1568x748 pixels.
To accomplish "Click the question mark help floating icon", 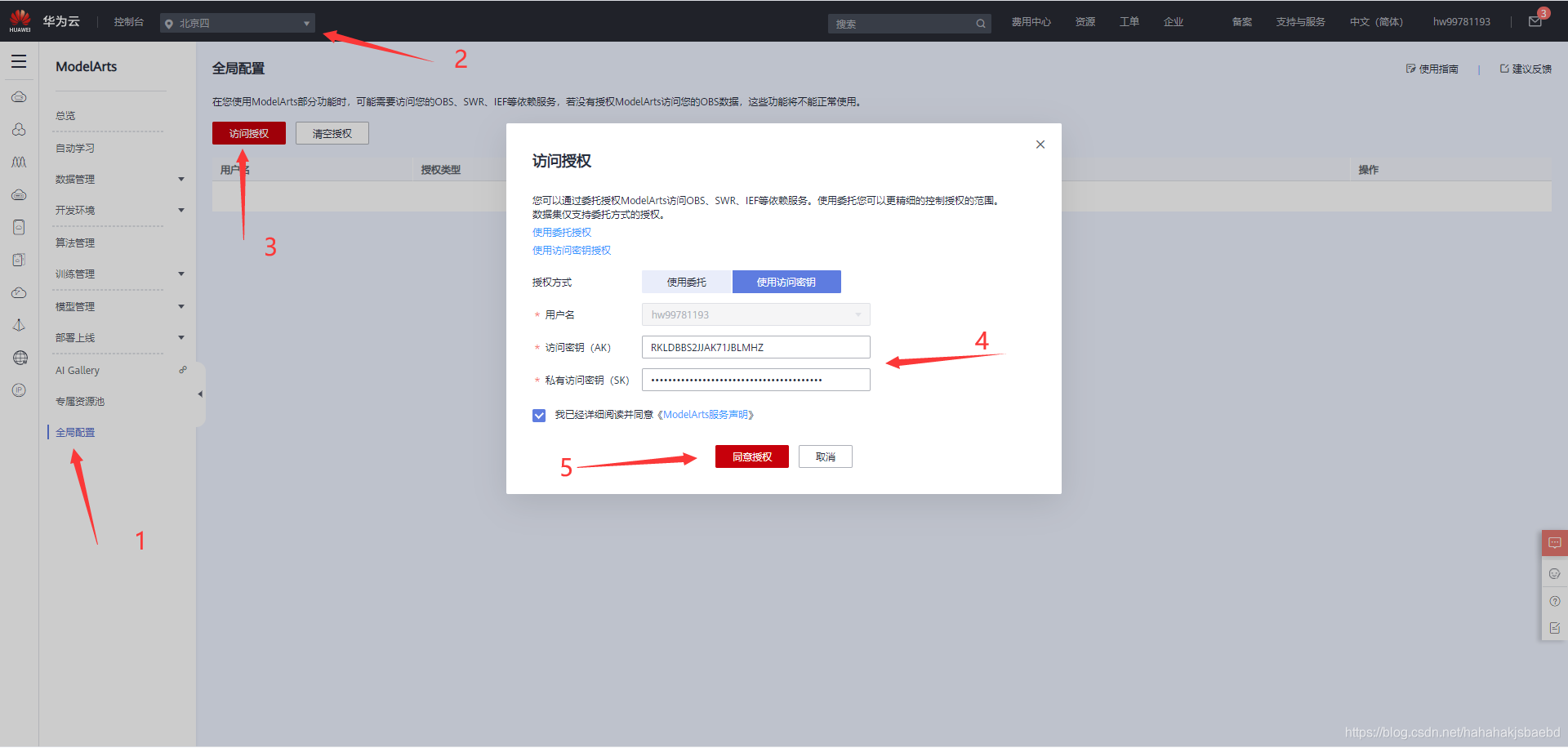I will (x=1555, y=601).
